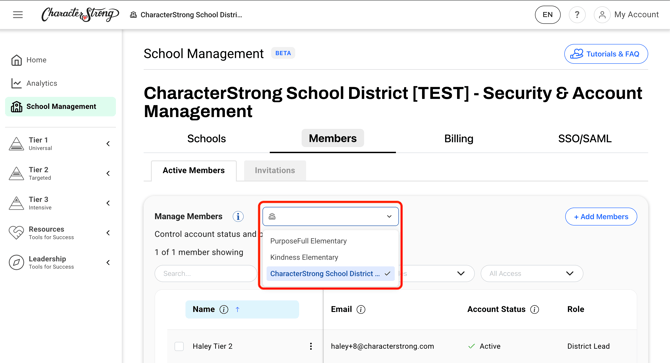
Task: Sort by the Name column arrow
Action: point(238,310)
